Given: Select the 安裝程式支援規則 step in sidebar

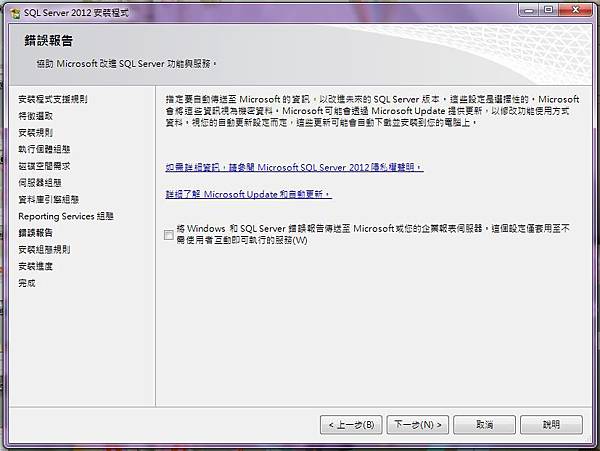Looking at the screenshot, I should click(53, 99).
